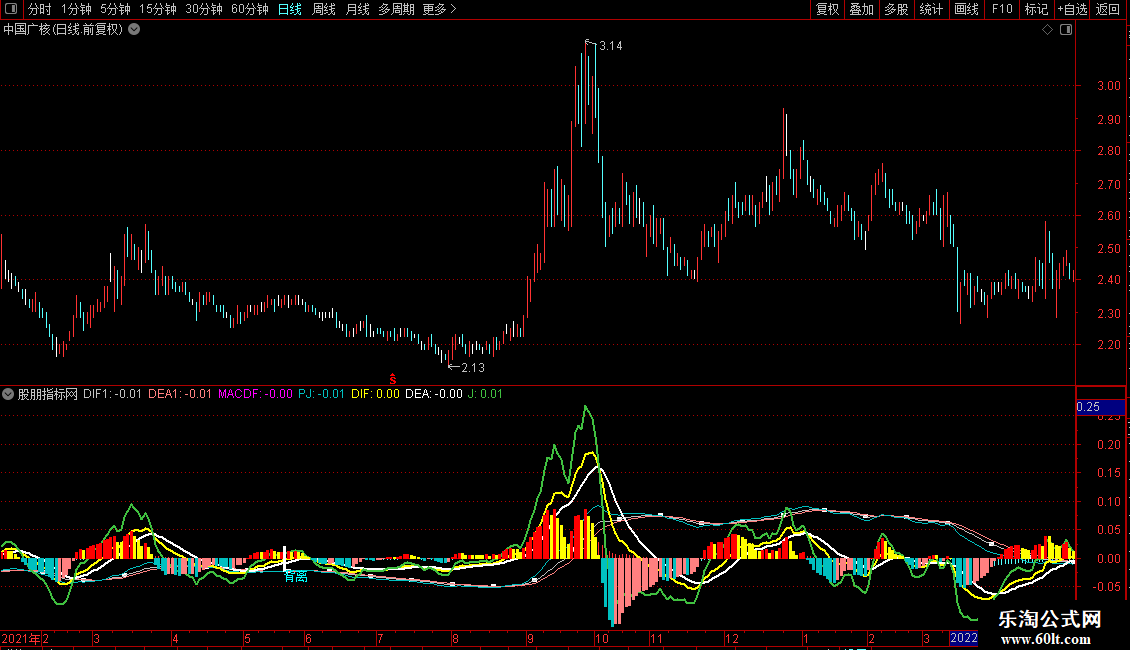Switch to 周线 weekly chart
Screen dimensions: 1130x650
tap(324, 9)
